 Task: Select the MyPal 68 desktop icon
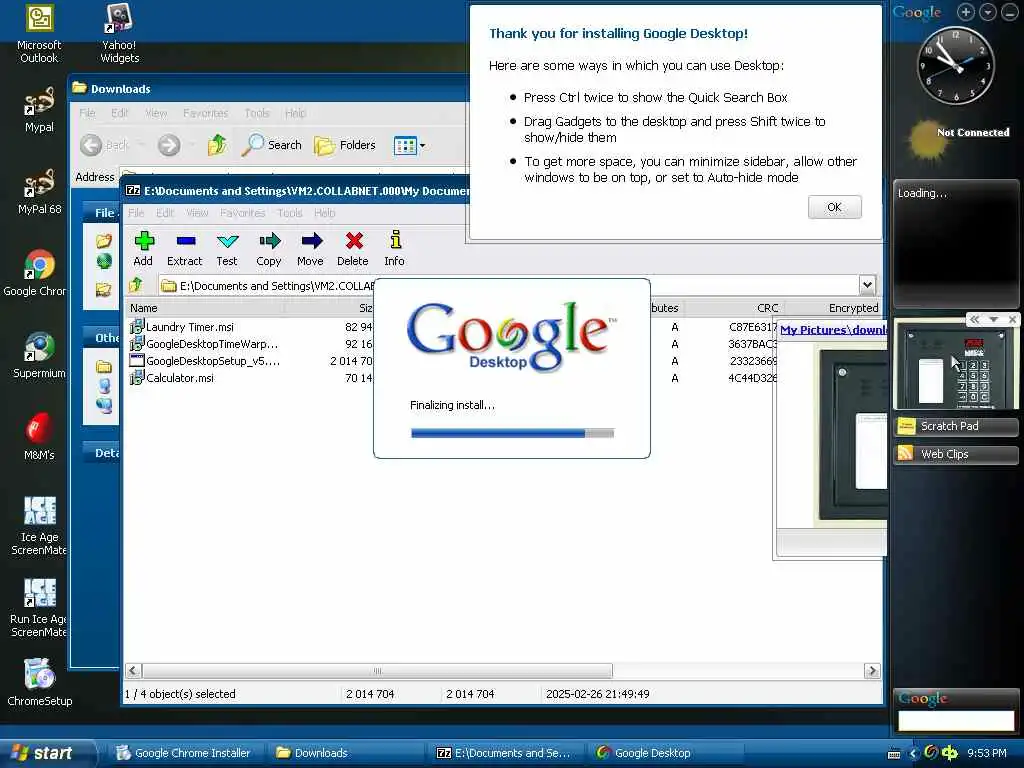[39, 191]
